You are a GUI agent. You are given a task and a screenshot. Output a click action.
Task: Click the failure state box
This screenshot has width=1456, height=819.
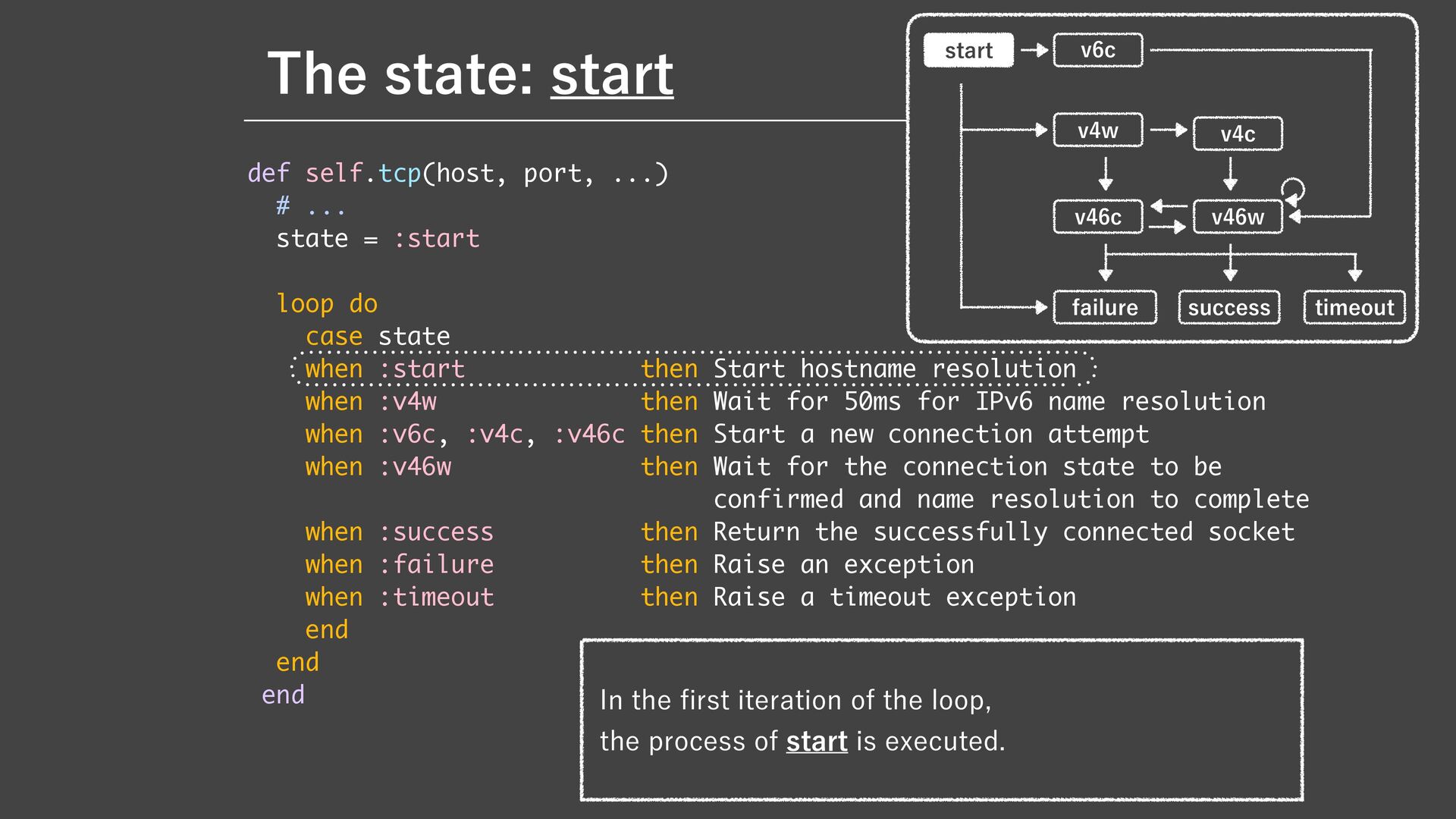pos(1105,307)
